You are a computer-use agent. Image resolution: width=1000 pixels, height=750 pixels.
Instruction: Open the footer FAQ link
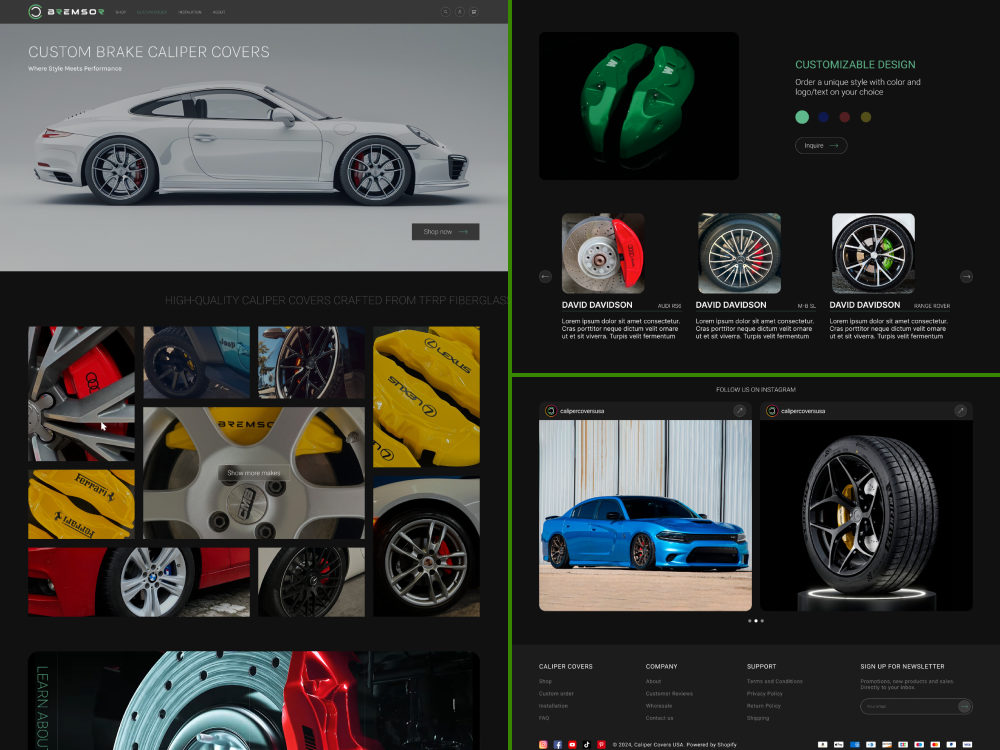tap(544, 717)
